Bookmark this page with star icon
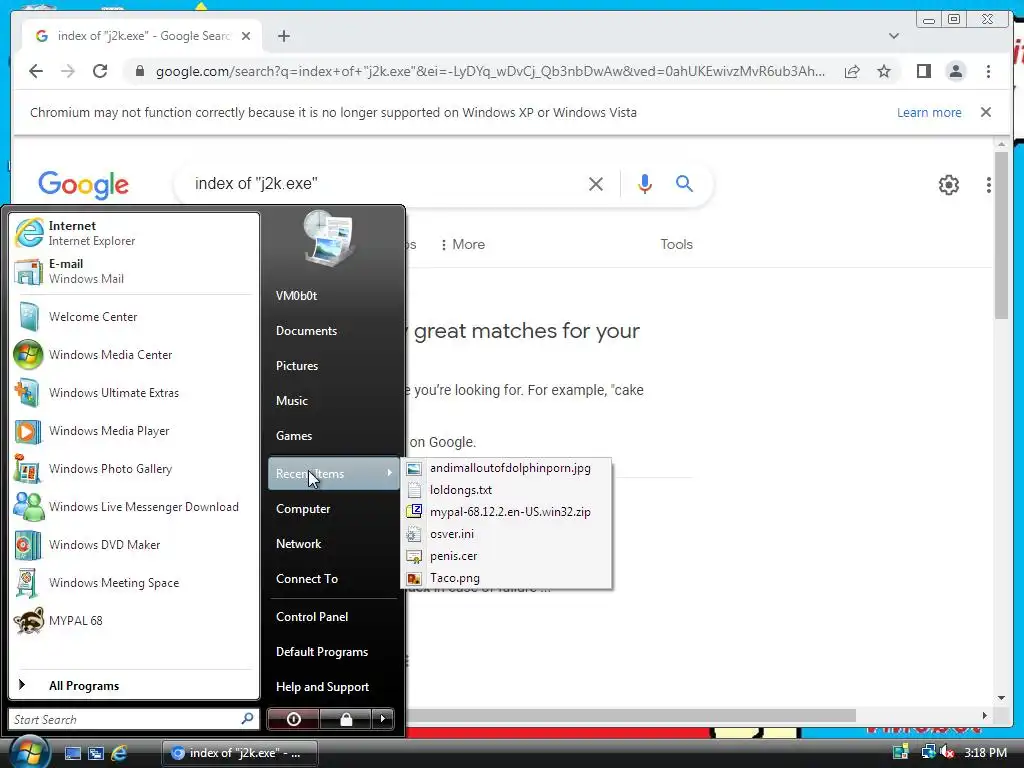This screenshot has height=768, width=1024. point(884,71)
